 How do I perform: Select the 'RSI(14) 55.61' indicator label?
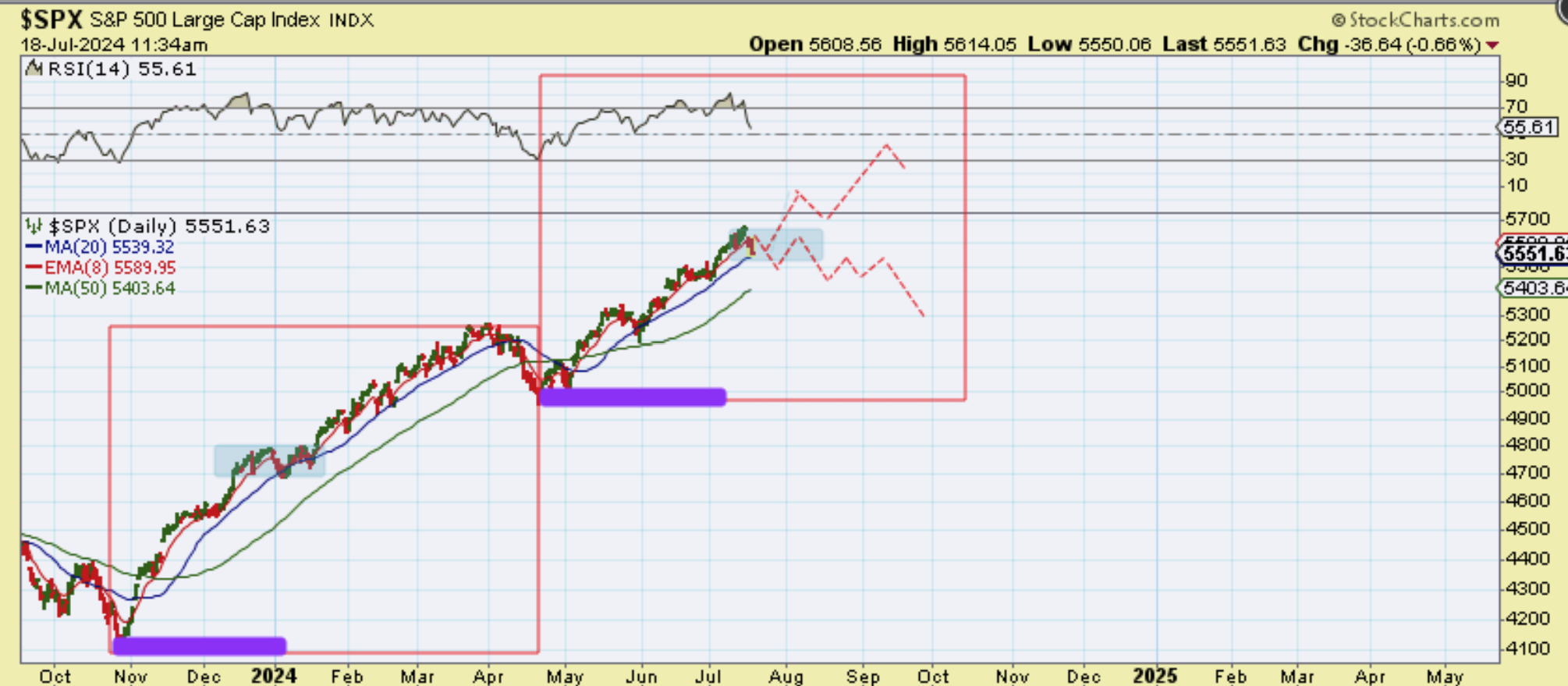click(122, 69)
